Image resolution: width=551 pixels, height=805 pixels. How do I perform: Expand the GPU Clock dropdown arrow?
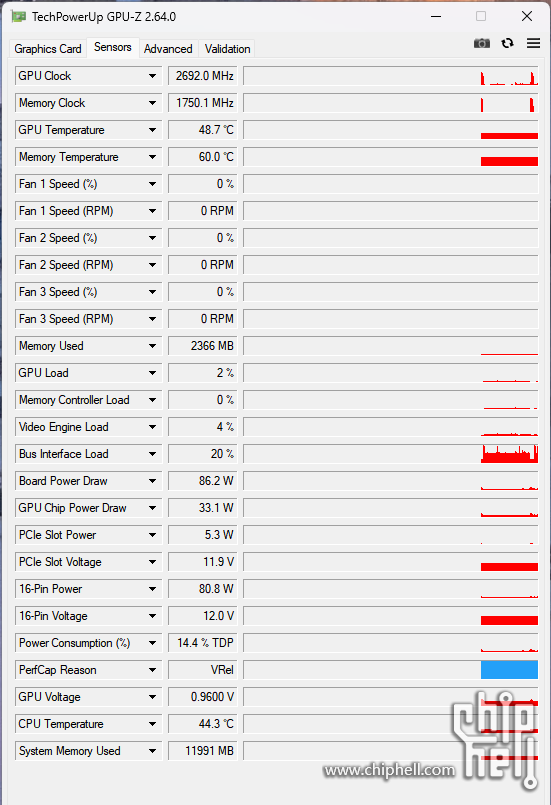153,76
